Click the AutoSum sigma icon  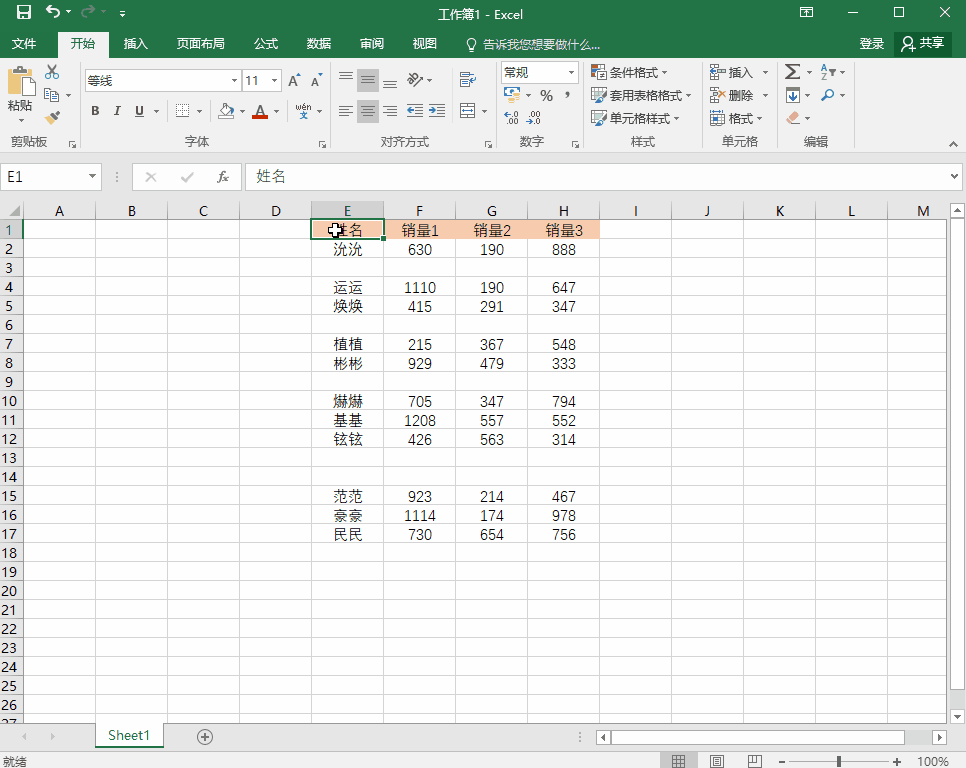pyautogui.click(x=792, y=72)
